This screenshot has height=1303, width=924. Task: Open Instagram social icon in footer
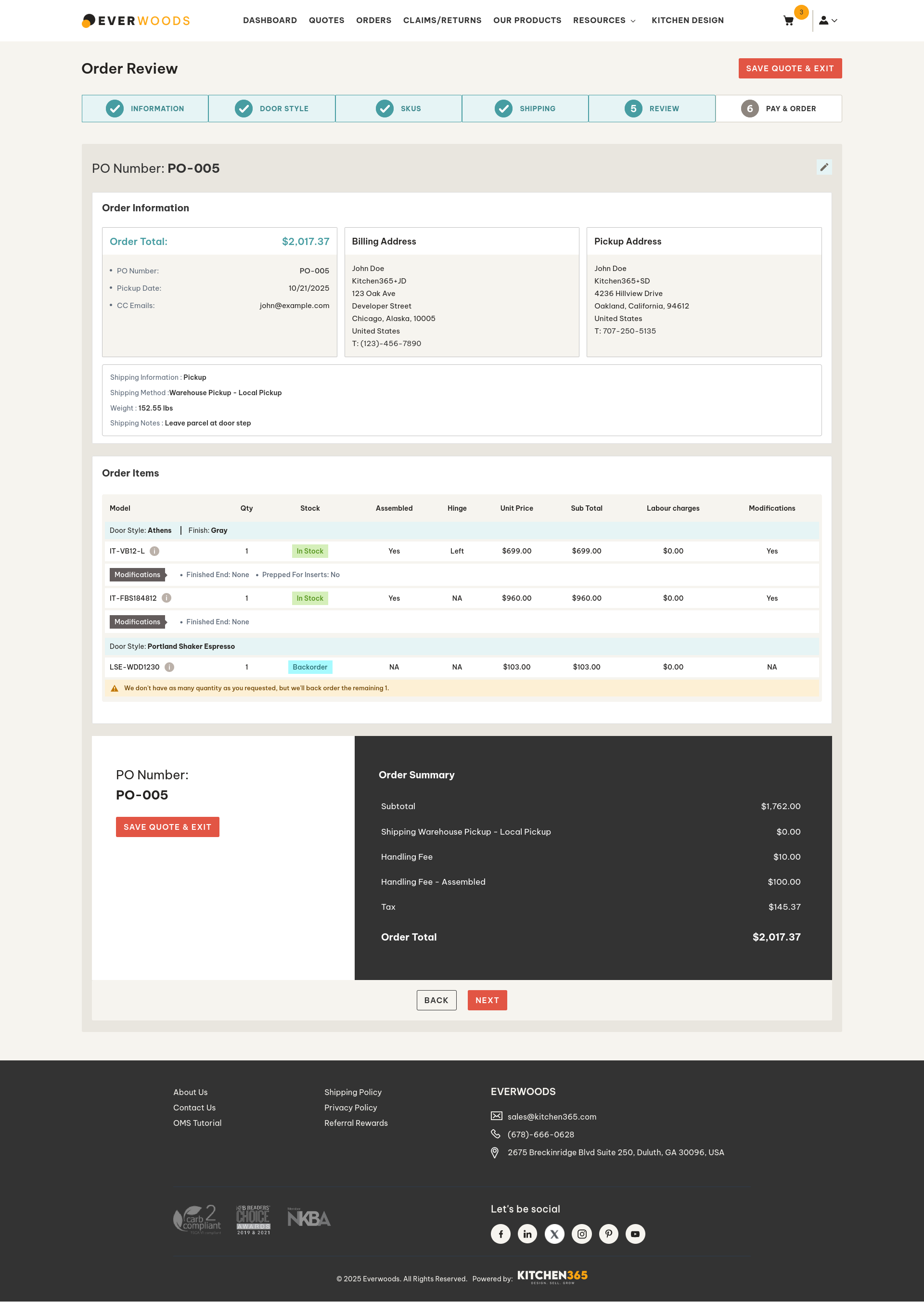581,1234
